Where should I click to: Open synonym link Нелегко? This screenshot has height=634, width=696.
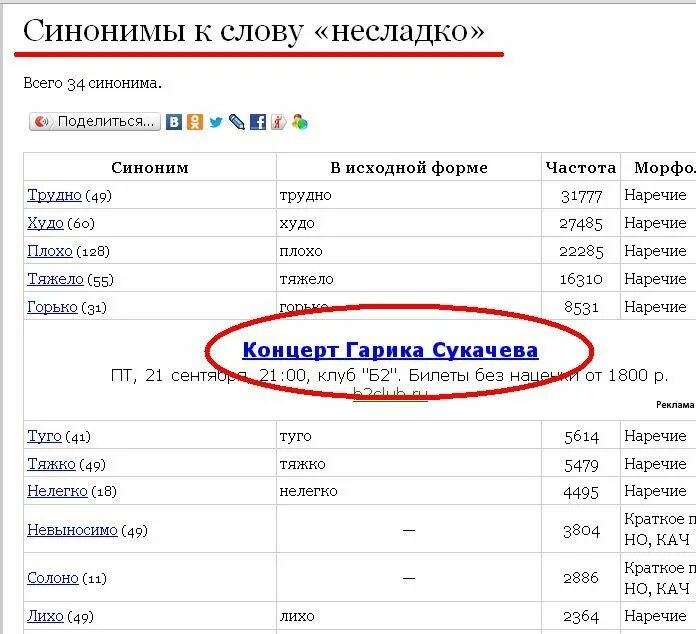pyautogui.click(x=57, y=491)
